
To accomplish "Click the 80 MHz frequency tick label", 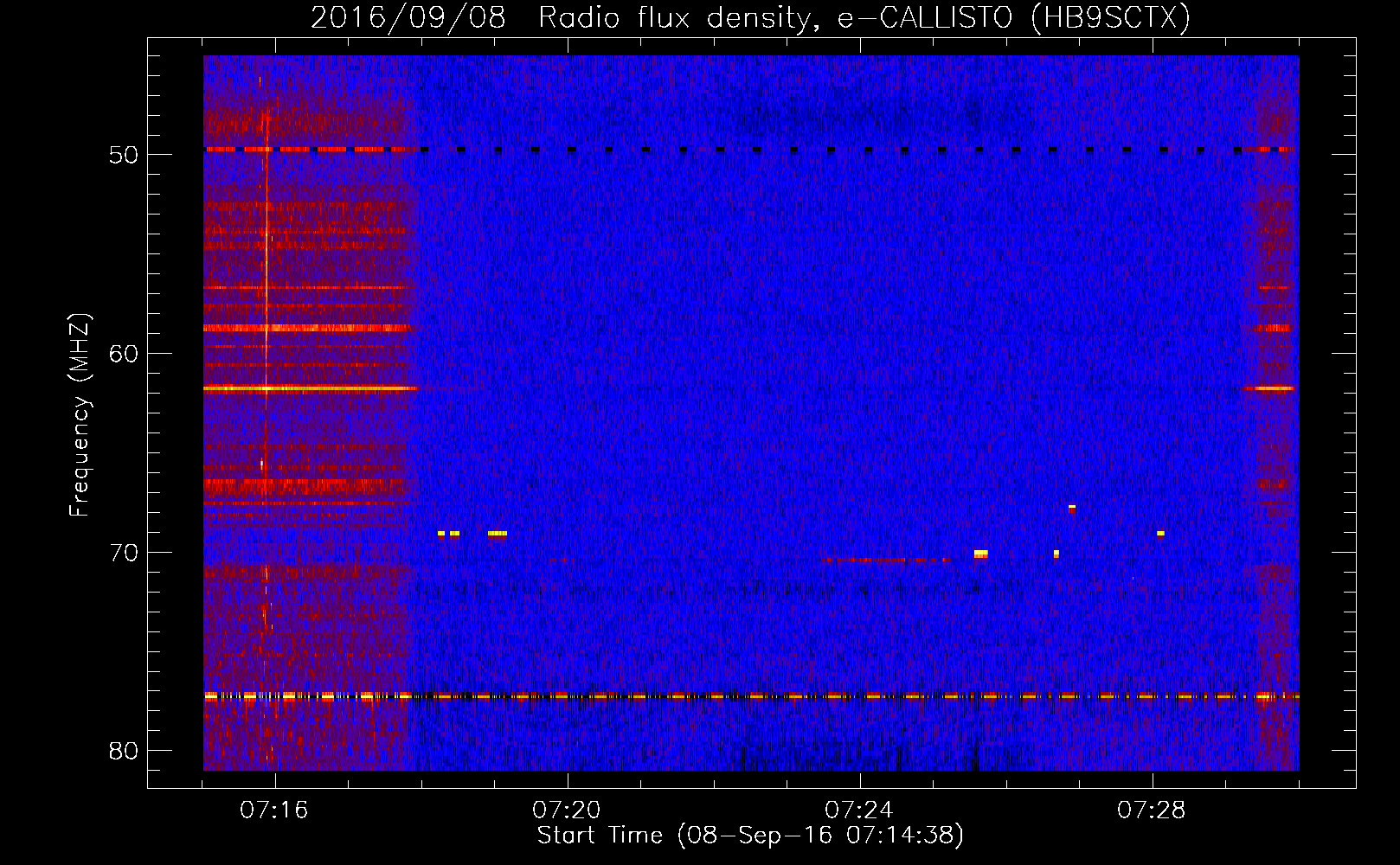I will 124,751.
